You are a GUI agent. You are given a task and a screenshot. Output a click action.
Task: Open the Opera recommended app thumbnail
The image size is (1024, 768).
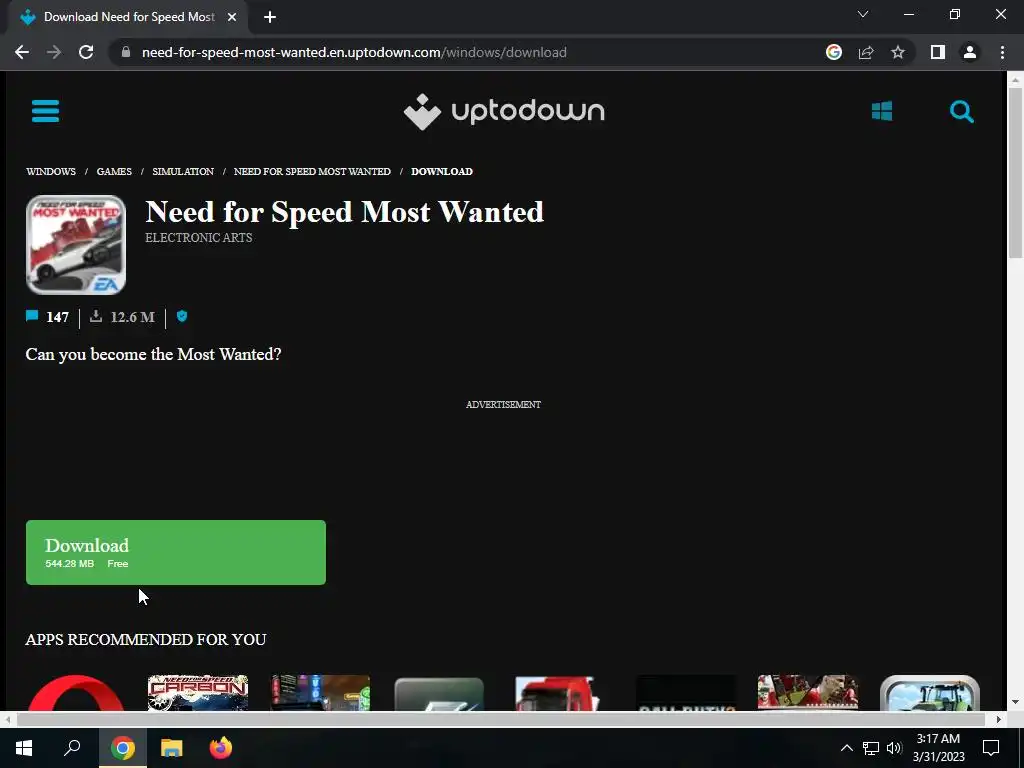pos(76,693)
